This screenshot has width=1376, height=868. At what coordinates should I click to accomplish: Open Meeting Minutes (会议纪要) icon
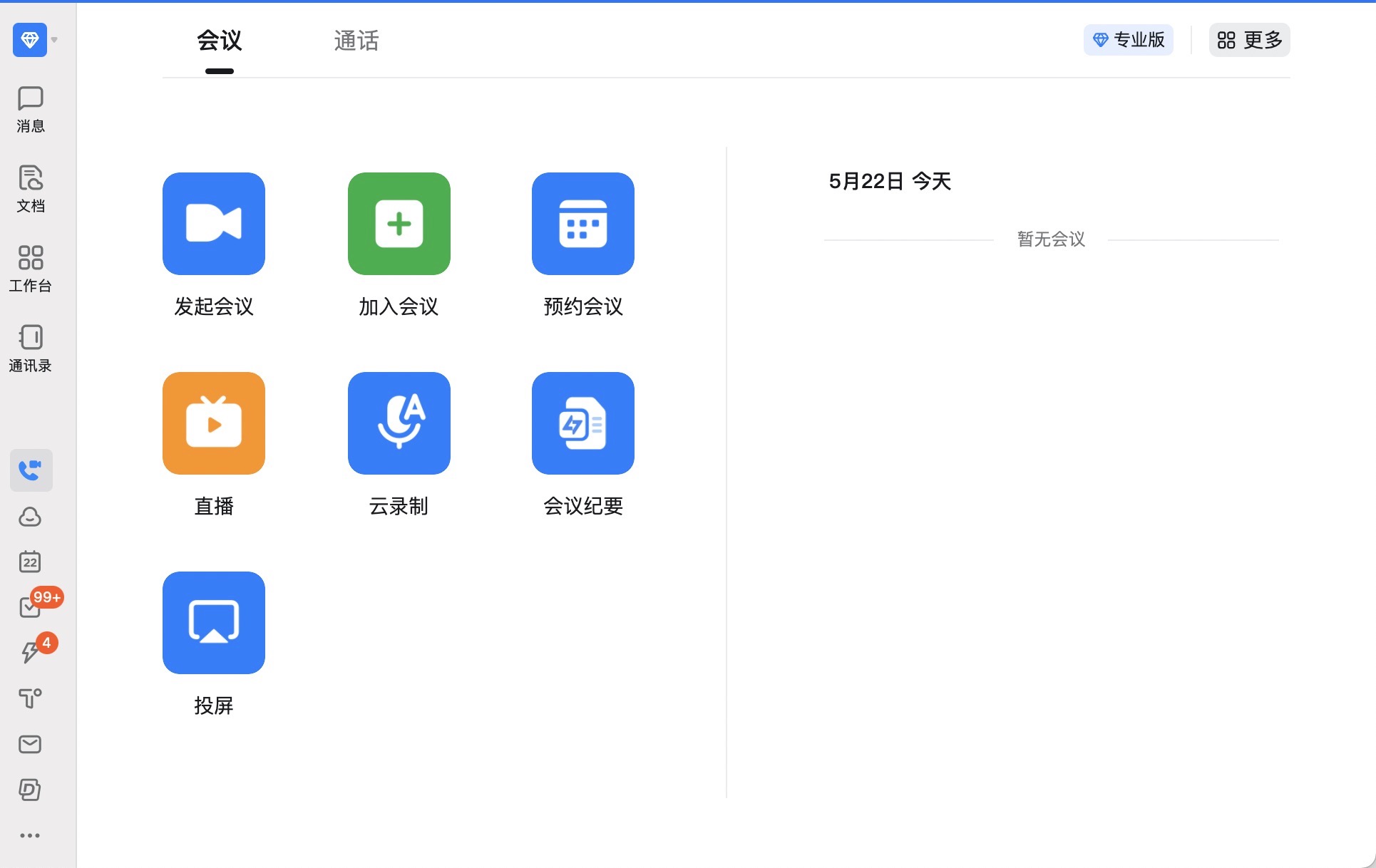(582, 423)
